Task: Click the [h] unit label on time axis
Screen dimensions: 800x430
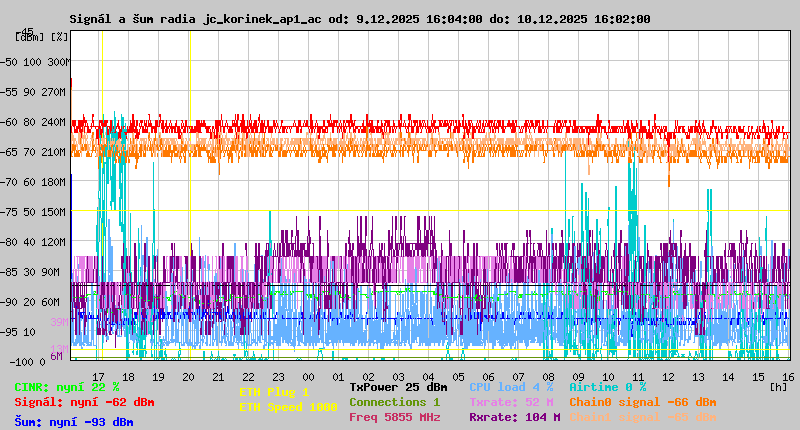Action: coord(779,386)
